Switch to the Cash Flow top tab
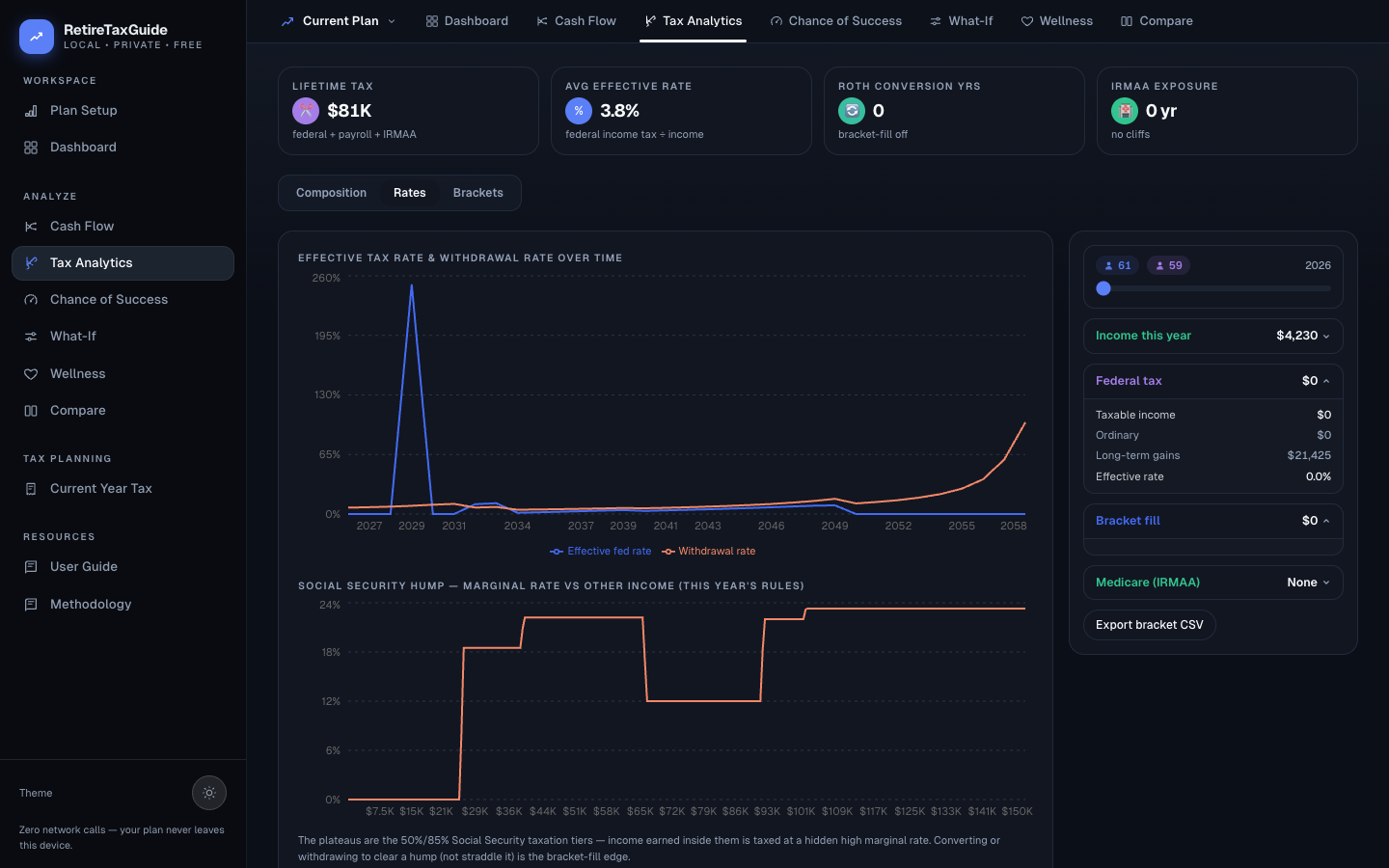The image size is (1389, 868). (x=576, y=21)
